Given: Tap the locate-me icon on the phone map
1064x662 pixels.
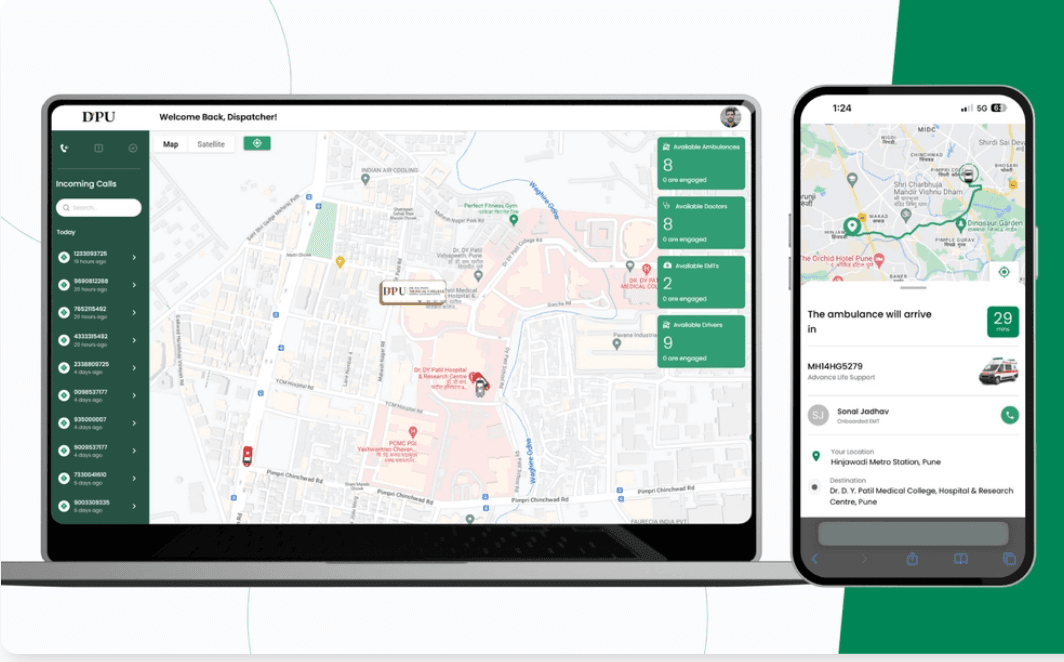Looking at the screenshot, I should 1004,272.
